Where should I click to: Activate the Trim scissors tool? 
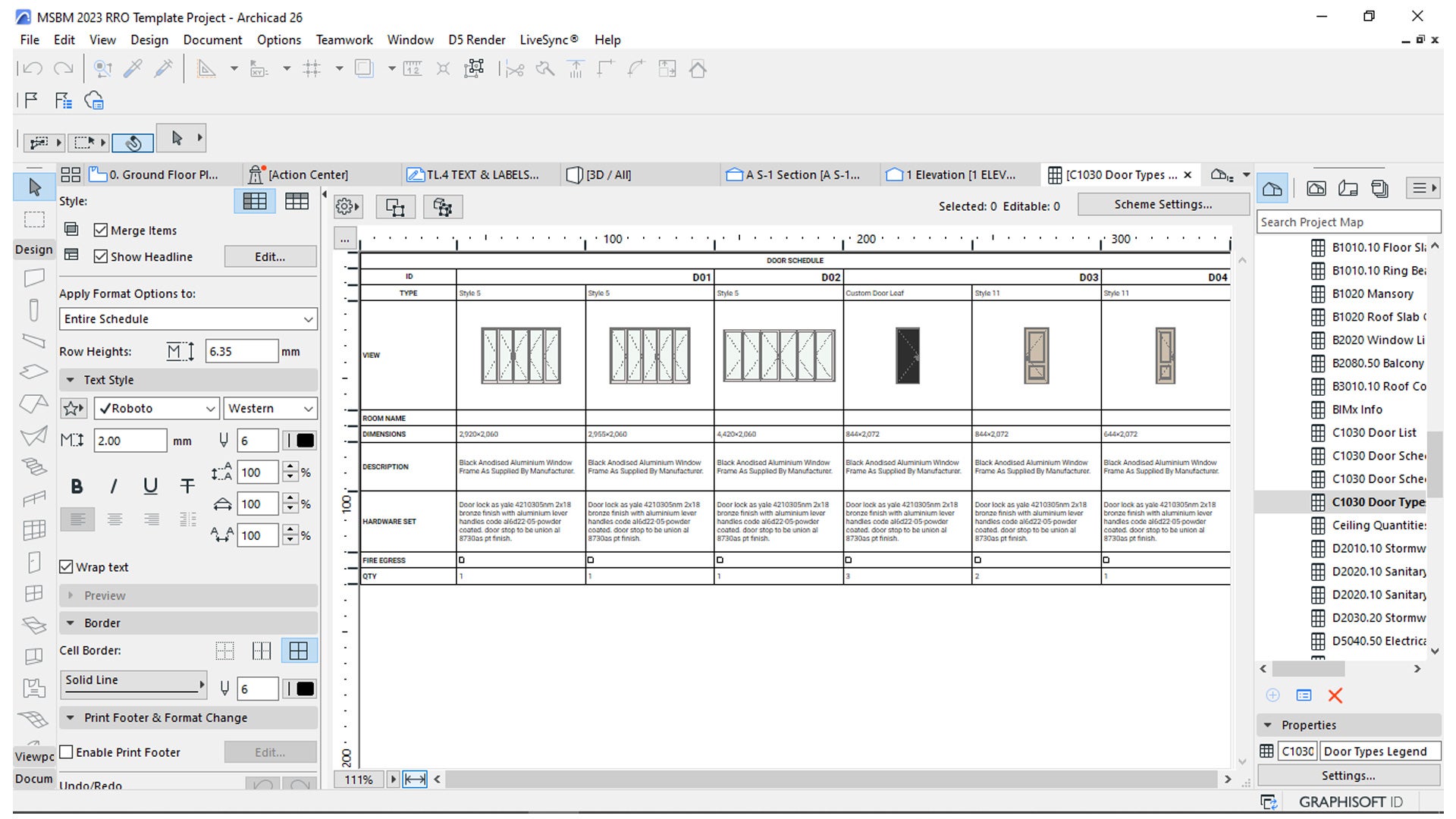coord(514,68)
